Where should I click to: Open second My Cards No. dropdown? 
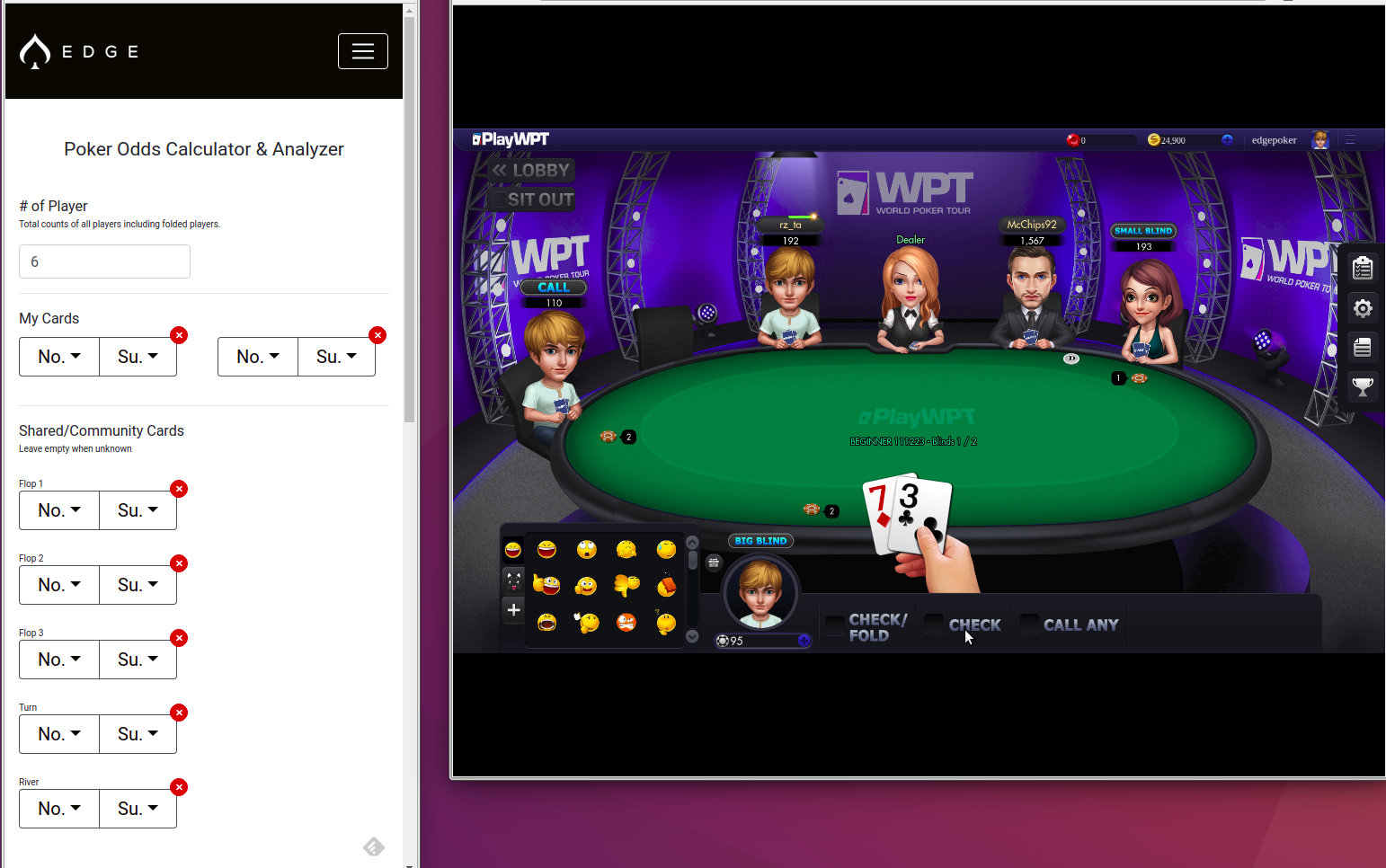pos(258,357)
